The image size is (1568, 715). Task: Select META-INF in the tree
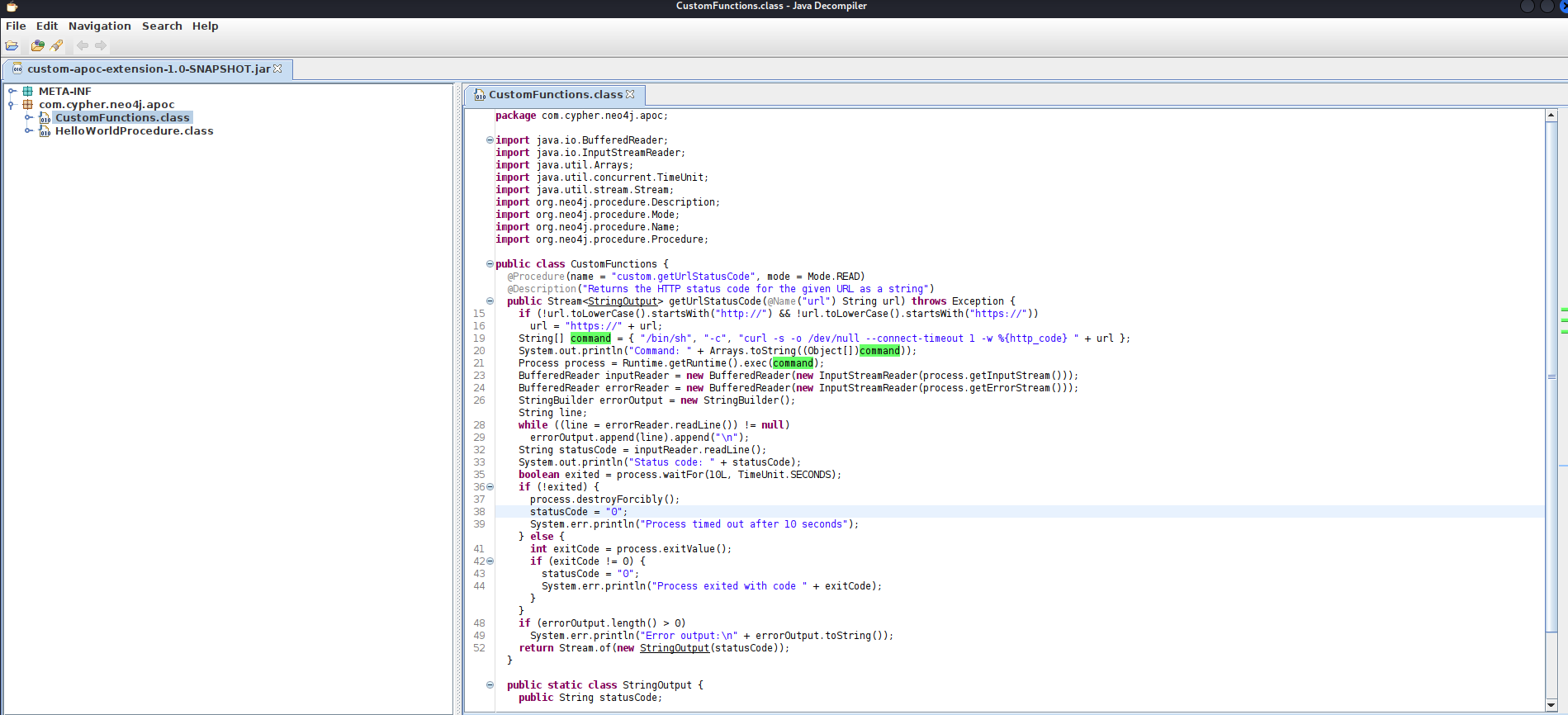[x=65, y=92]
